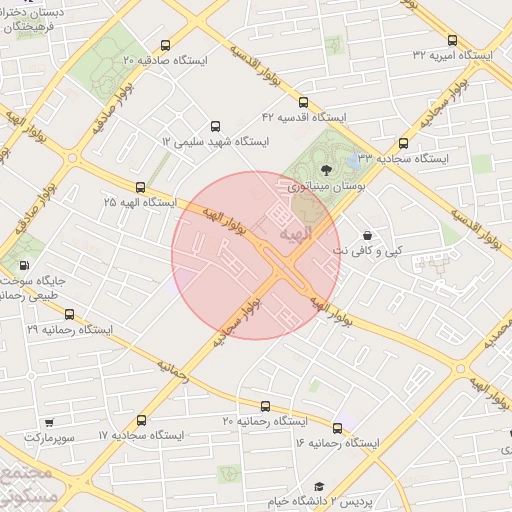Click the الهیه neighborhood label inside the red circle
The image size is (512, 512).
296,234
